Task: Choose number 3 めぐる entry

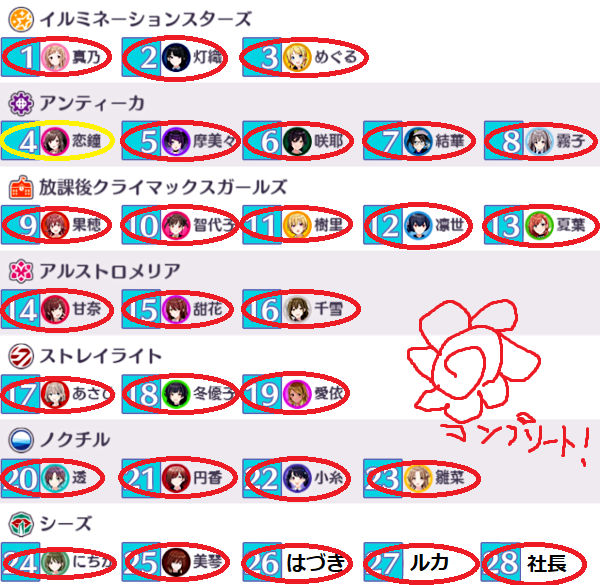Action: [304, 57]
